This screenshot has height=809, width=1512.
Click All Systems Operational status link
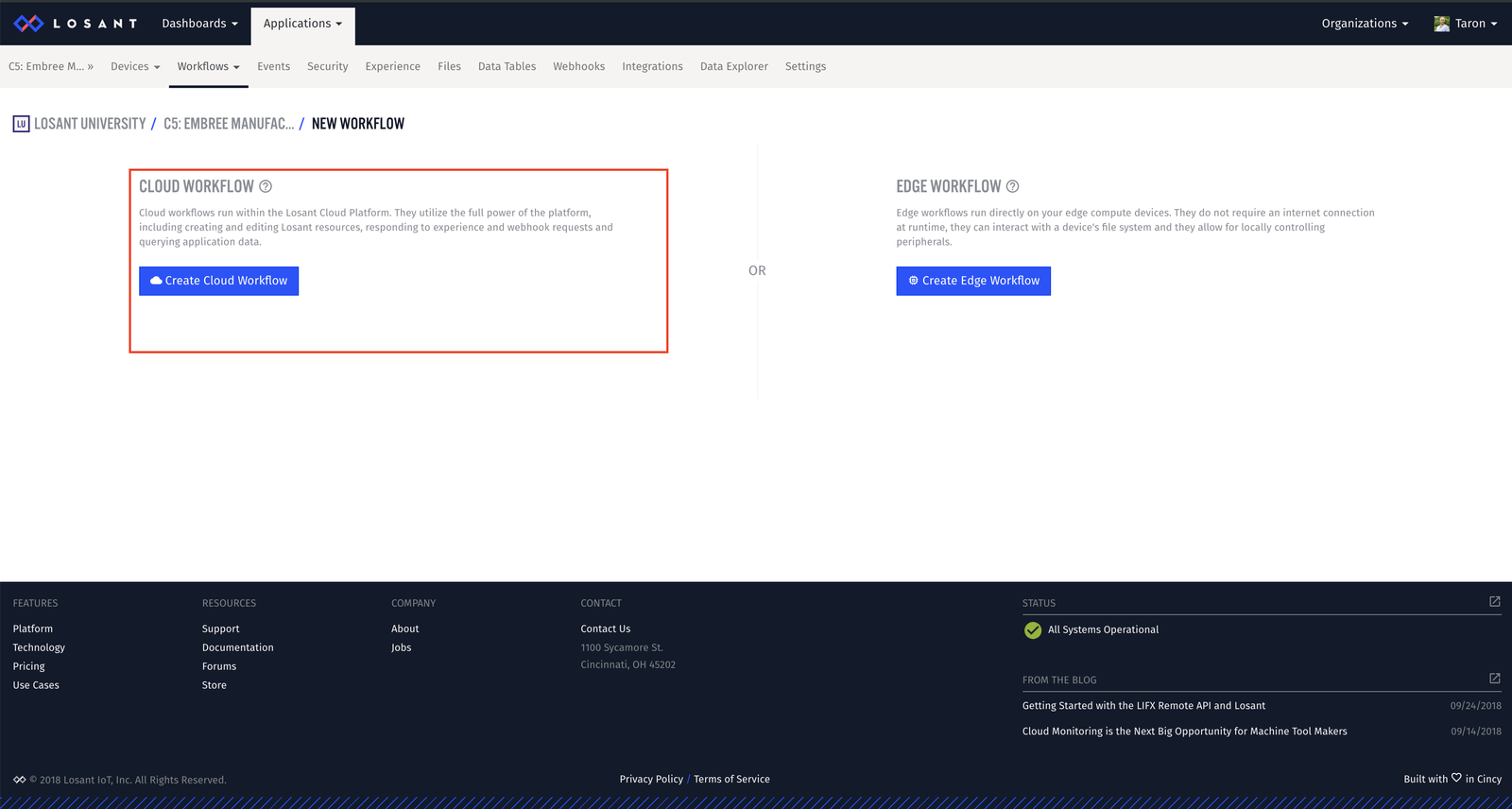pyautogui.click(x=1103, y=629)
